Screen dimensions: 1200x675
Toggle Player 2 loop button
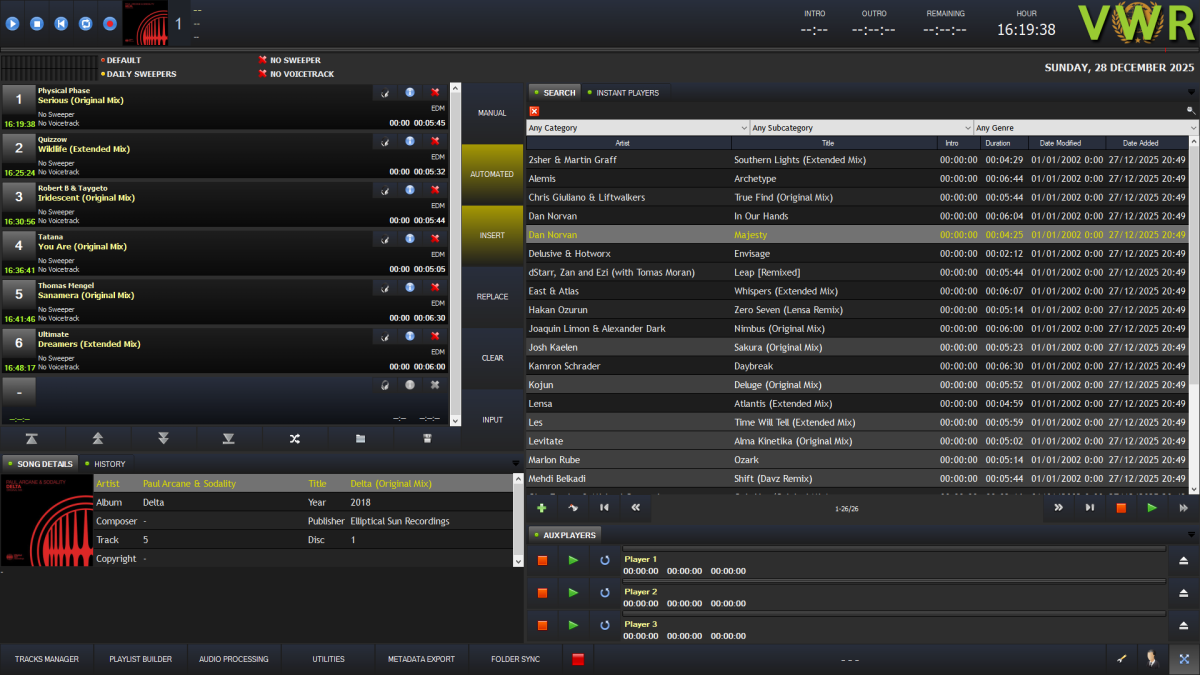[x=604, y=593]
